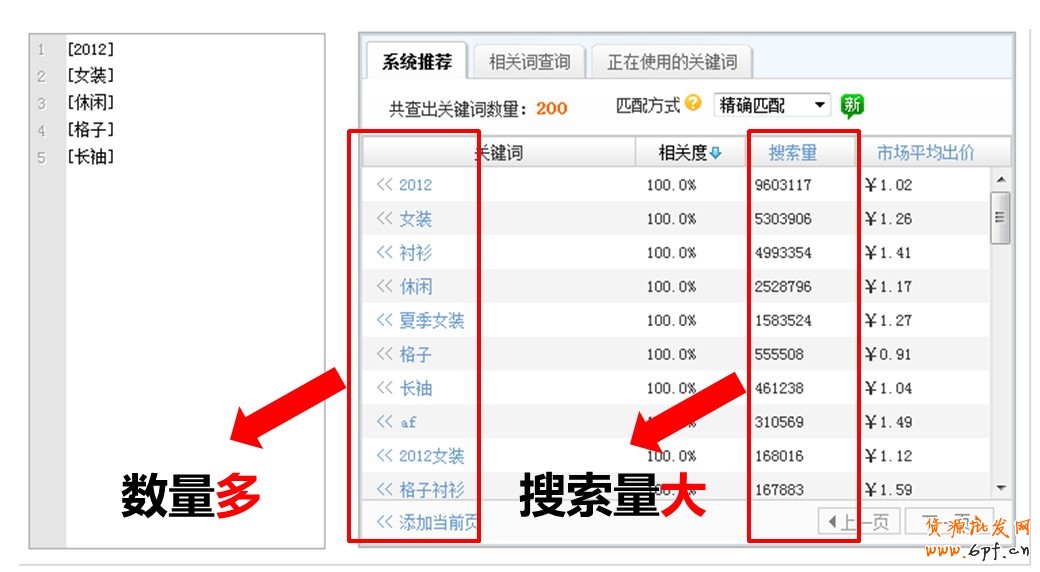Click the add arrow icon beside 2012
The width and height of the screenshot is (1040, 572).
(x=385, y=185)
